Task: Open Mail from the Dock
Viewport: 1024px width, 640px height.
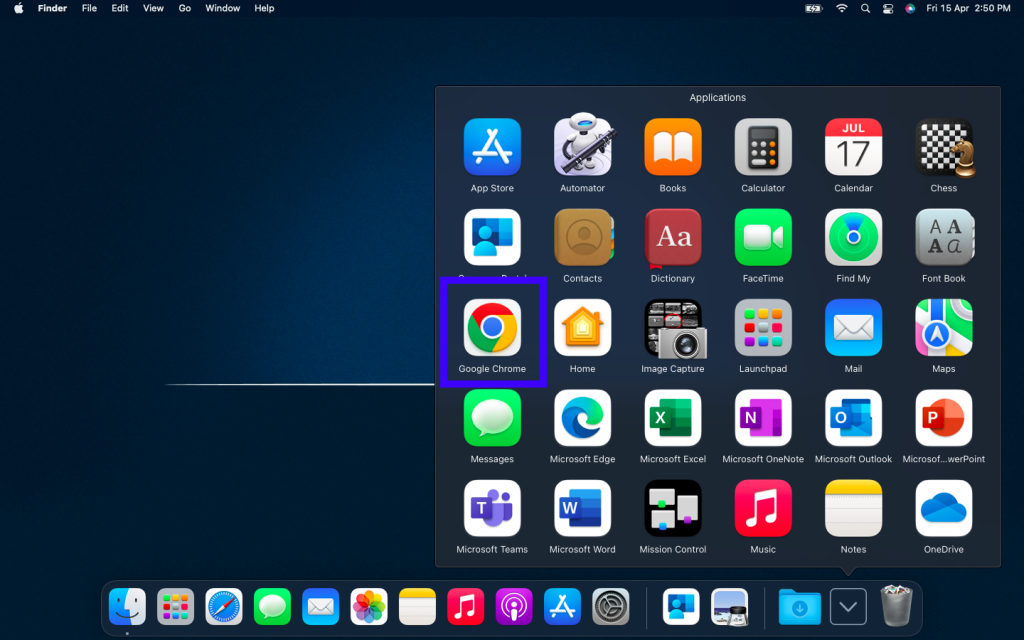Action: [321, 606]
